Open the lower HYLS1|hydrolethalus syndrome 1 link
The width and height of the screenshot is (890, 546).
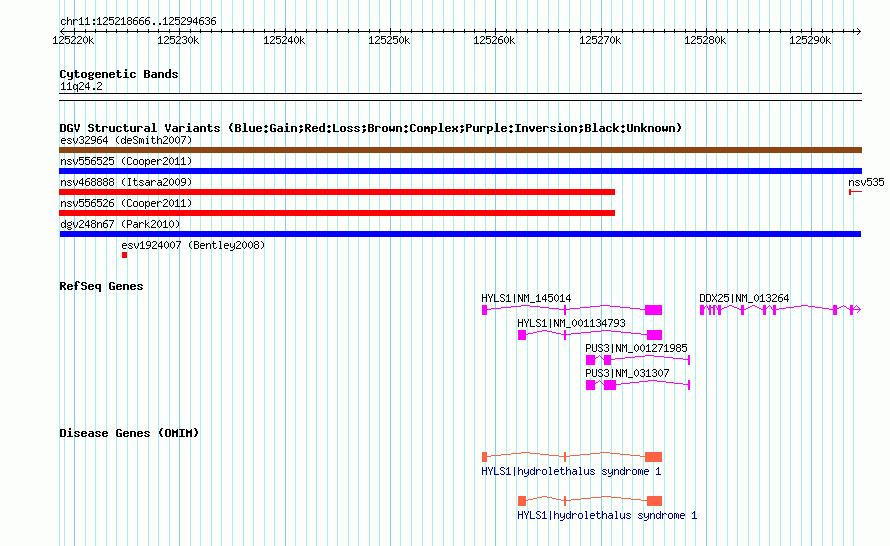[607, 515]
